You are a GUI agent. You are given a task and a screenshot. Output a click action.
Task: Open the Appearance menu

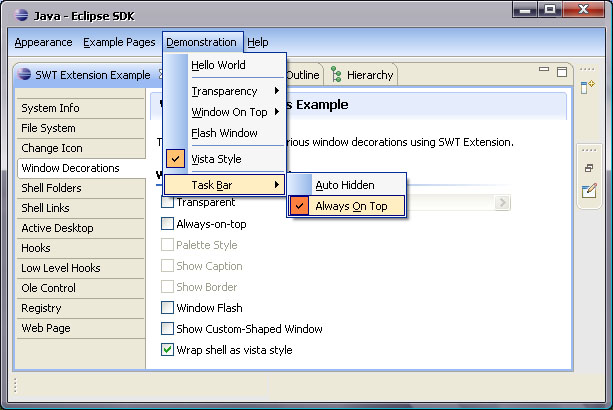[43, 42]
